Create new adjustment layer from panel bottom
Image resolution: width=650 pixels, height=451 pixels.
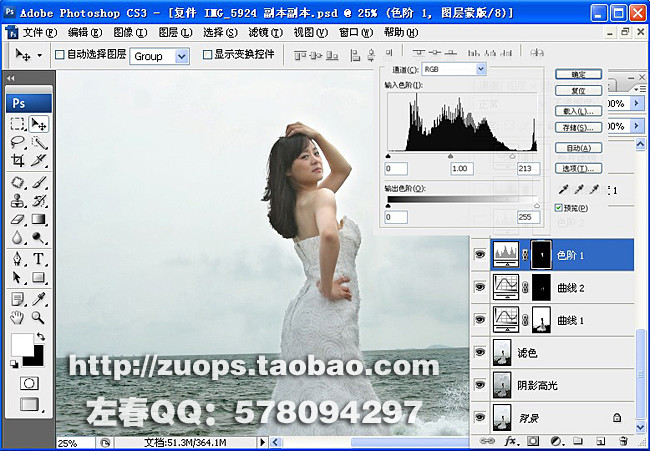555,441
